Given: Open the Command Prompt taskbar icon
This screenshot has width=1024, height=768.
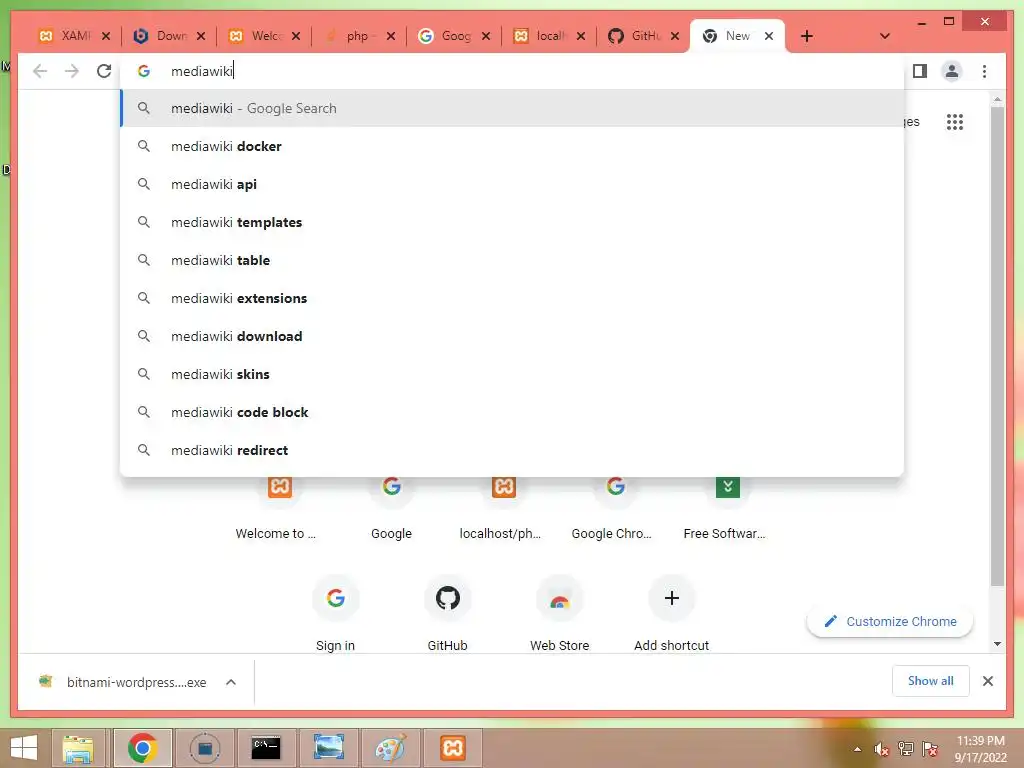Looking at the screenshot, I should tap(266, 748).
